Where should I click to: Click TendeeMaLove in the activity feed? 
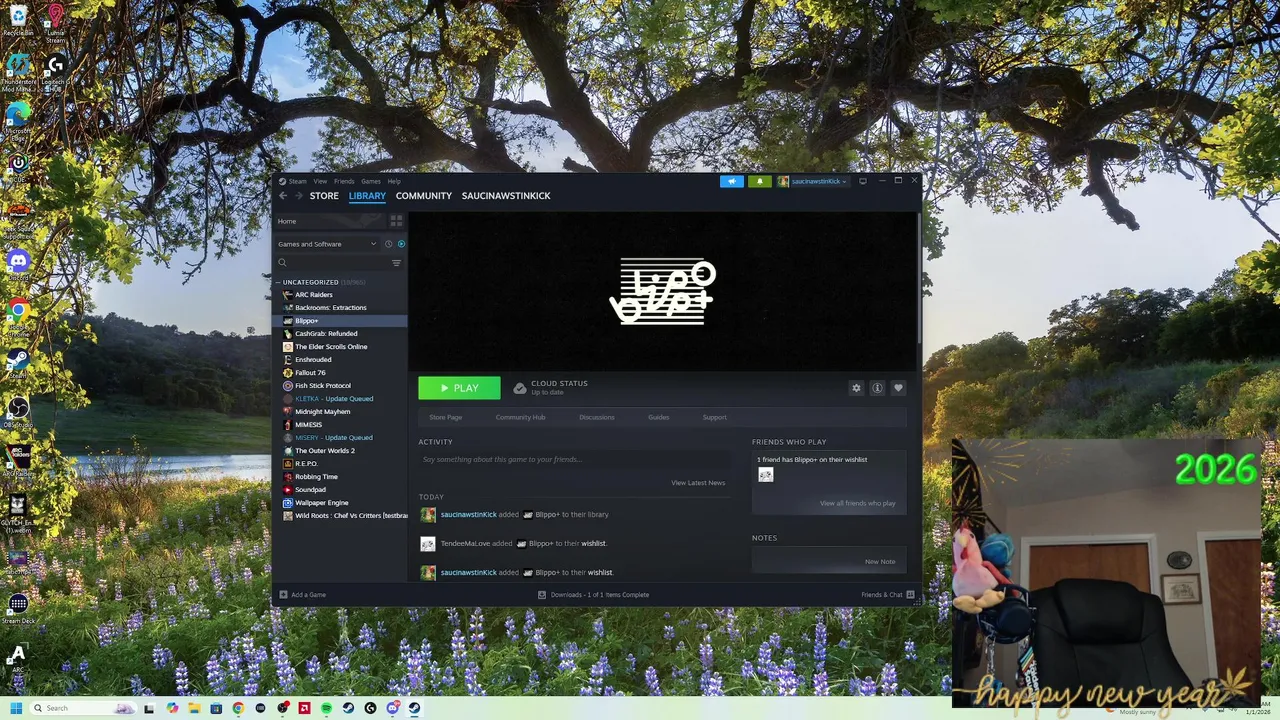pos(463,544)
